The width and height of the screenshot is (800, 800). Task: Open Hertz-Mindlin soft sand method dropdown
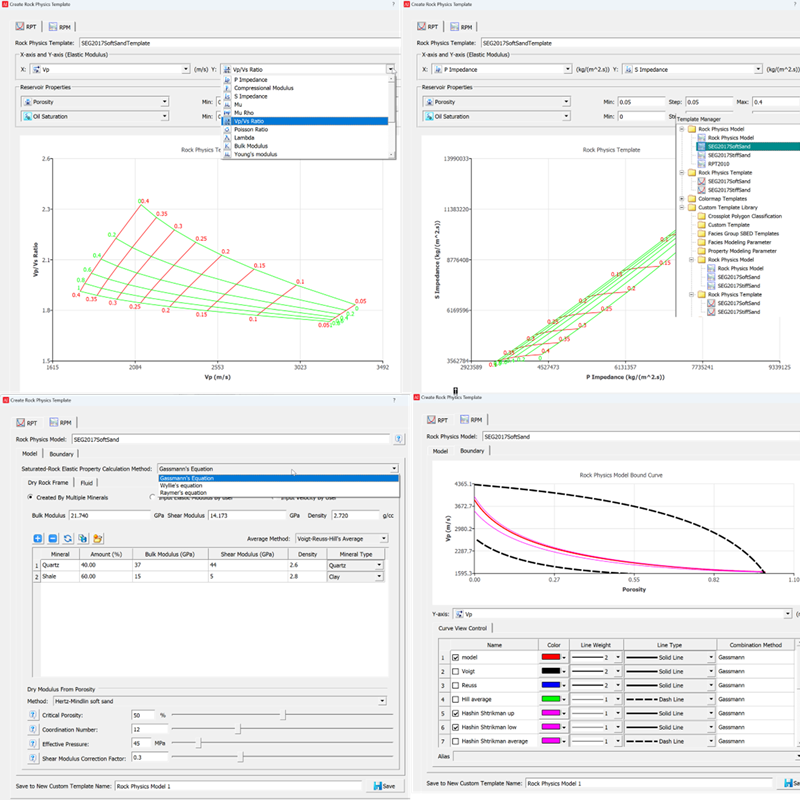click(219, 701)
